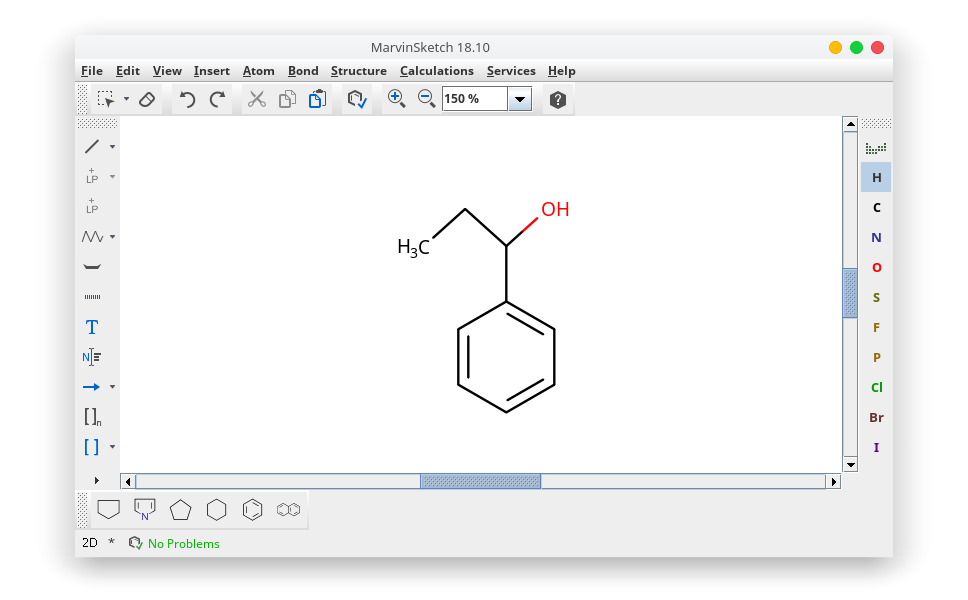
Task: Select the Erase tool
Action: click(147, 99)
